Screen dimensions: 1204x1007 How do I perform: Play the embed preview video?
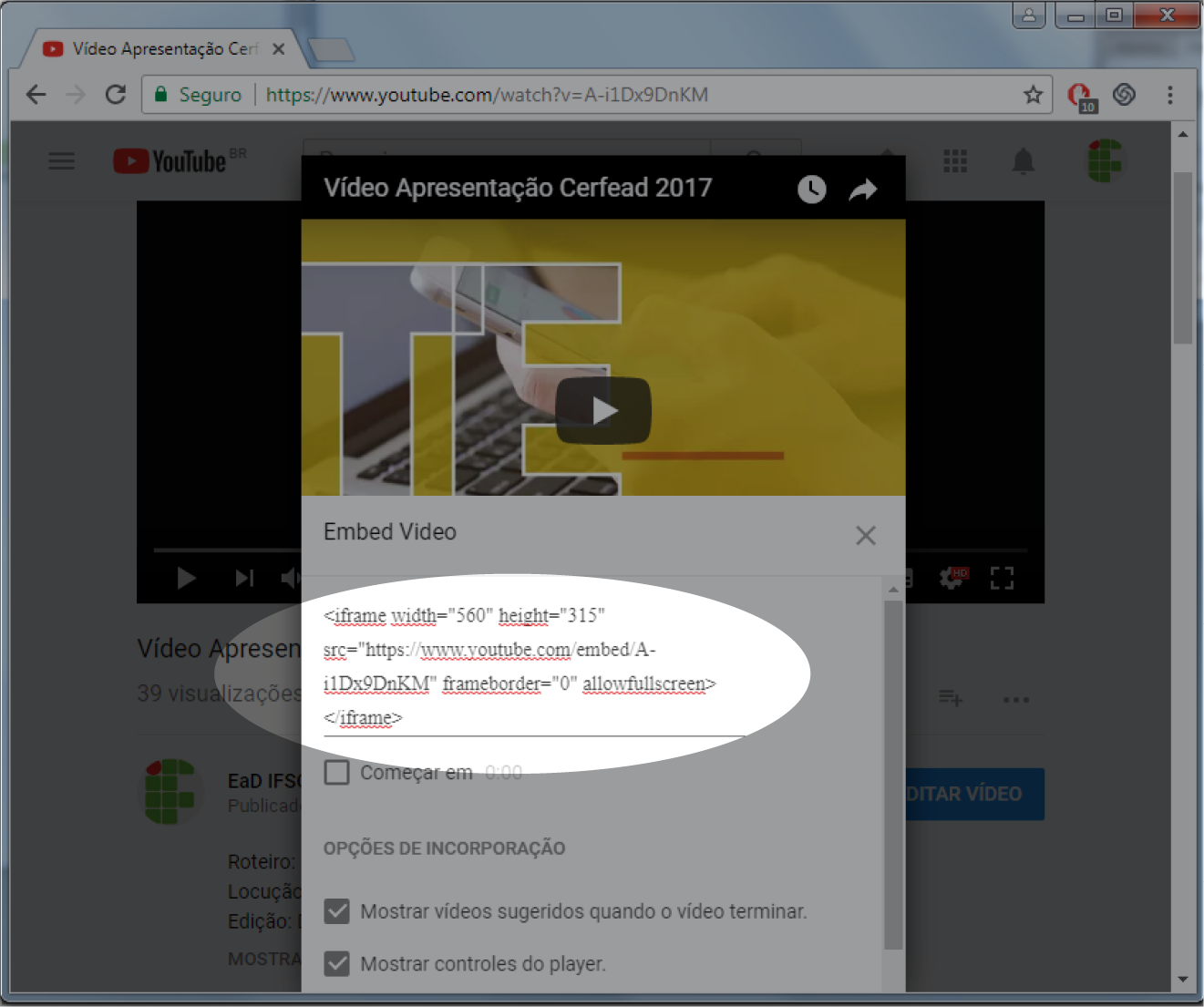point(603,411)
